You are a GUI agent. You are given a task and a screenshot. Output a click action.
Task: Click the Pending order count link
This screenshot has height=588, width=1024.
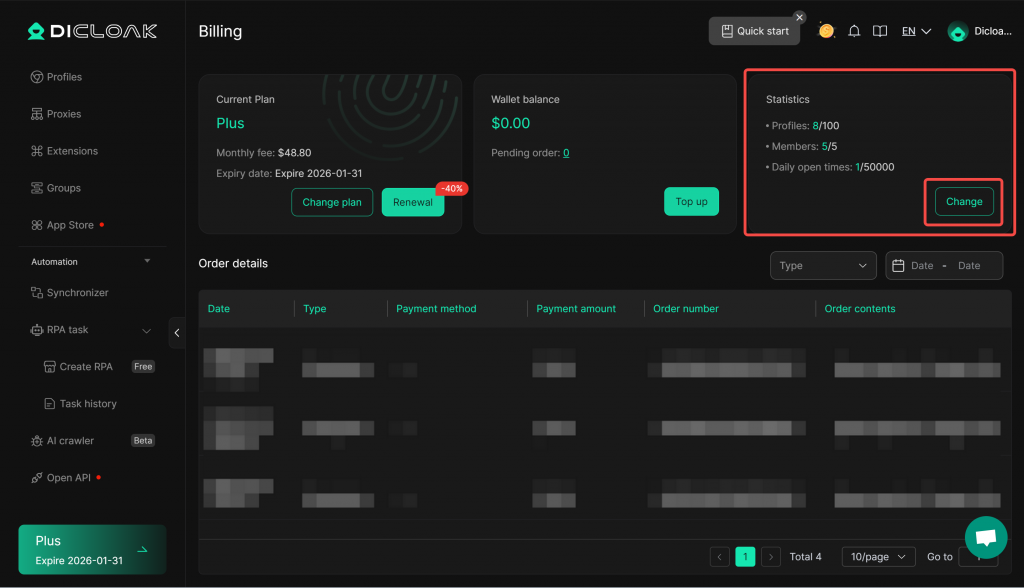(566, 153)
